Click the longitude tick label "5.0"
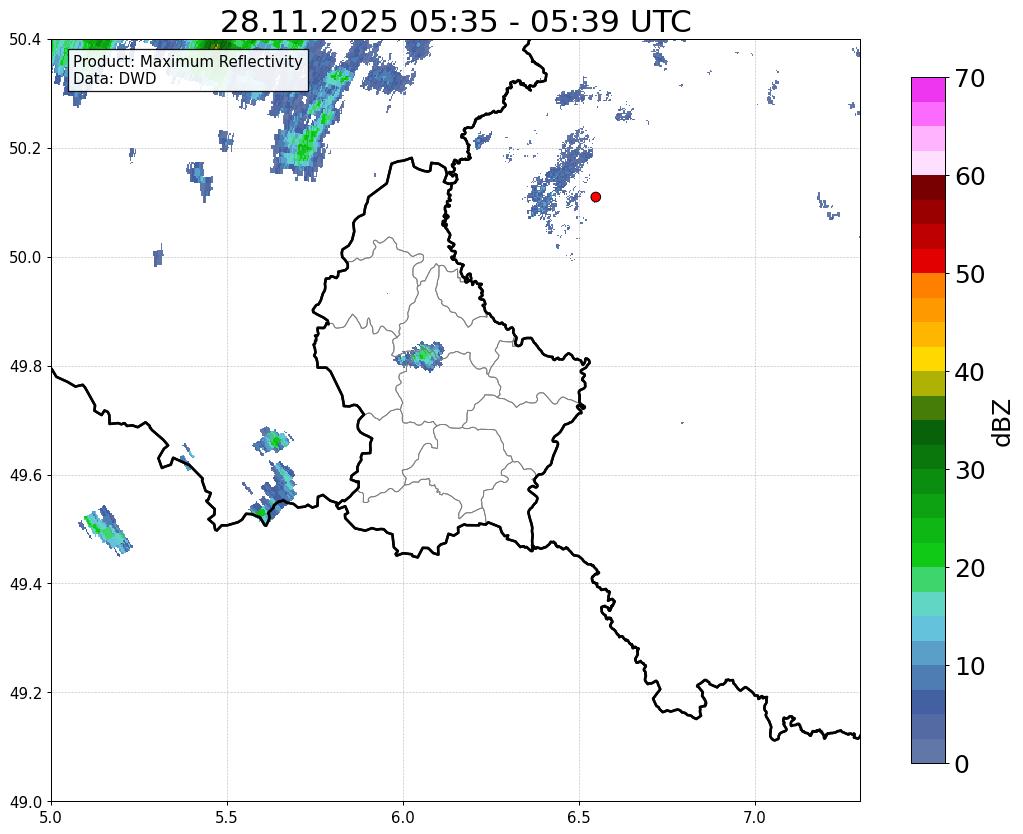This screenshot has height=834, width=1023. pyautogui.click(x=51, y=818)
